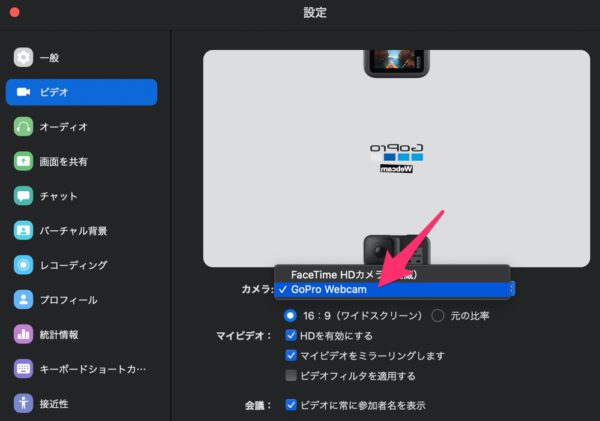The image size is (600, 421).
Task: Select the 16:9 widescreen radio button
Action: [x=290, y=316]
